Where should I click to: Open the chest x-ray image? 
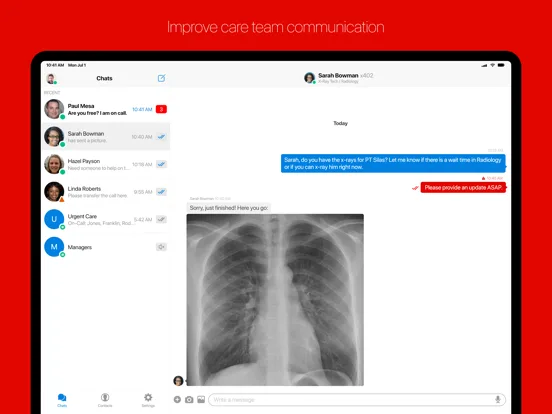click(275, 300)
